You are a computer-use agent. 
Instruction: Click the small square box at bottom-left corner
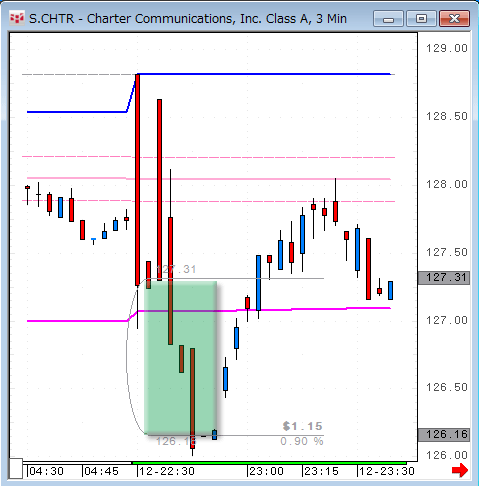[x=16, y=469]
